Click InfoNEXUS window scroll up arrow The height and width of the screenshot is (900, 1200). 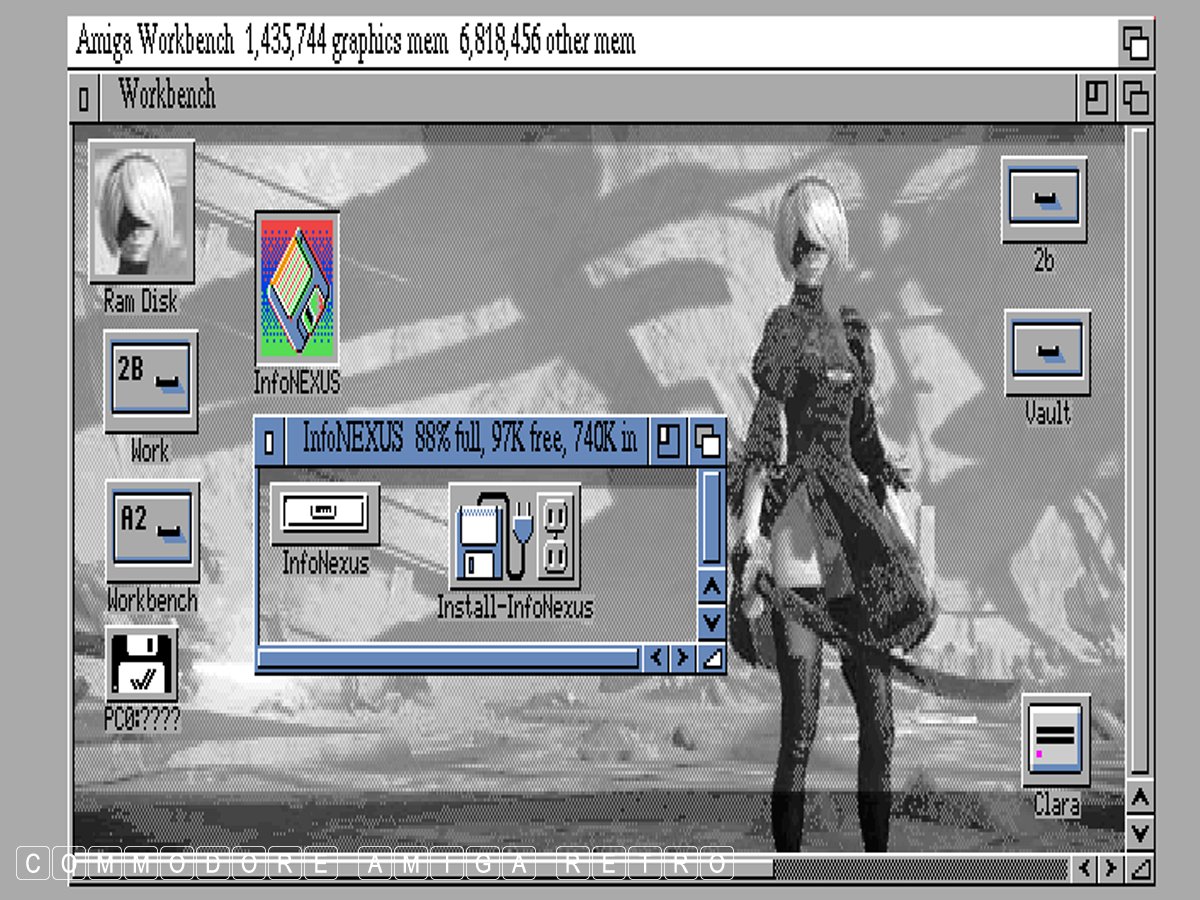pos(711,587)
